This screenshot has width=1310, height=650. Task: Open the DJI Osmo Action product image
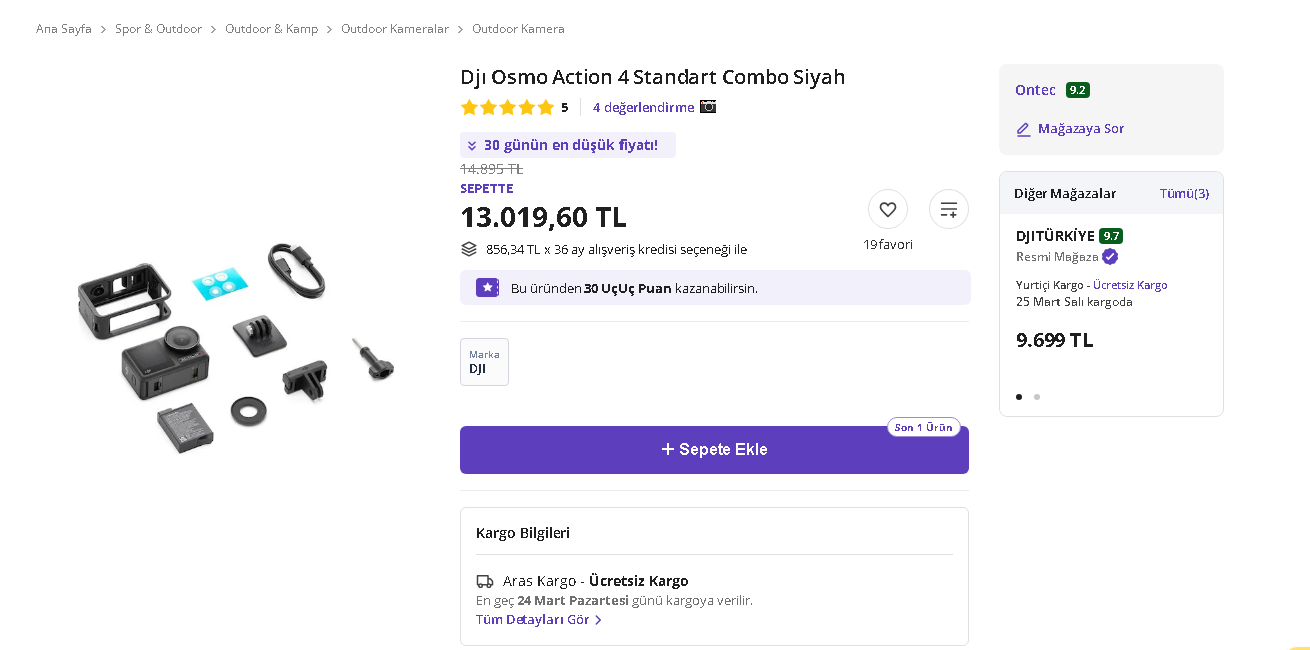coord(237,347)
